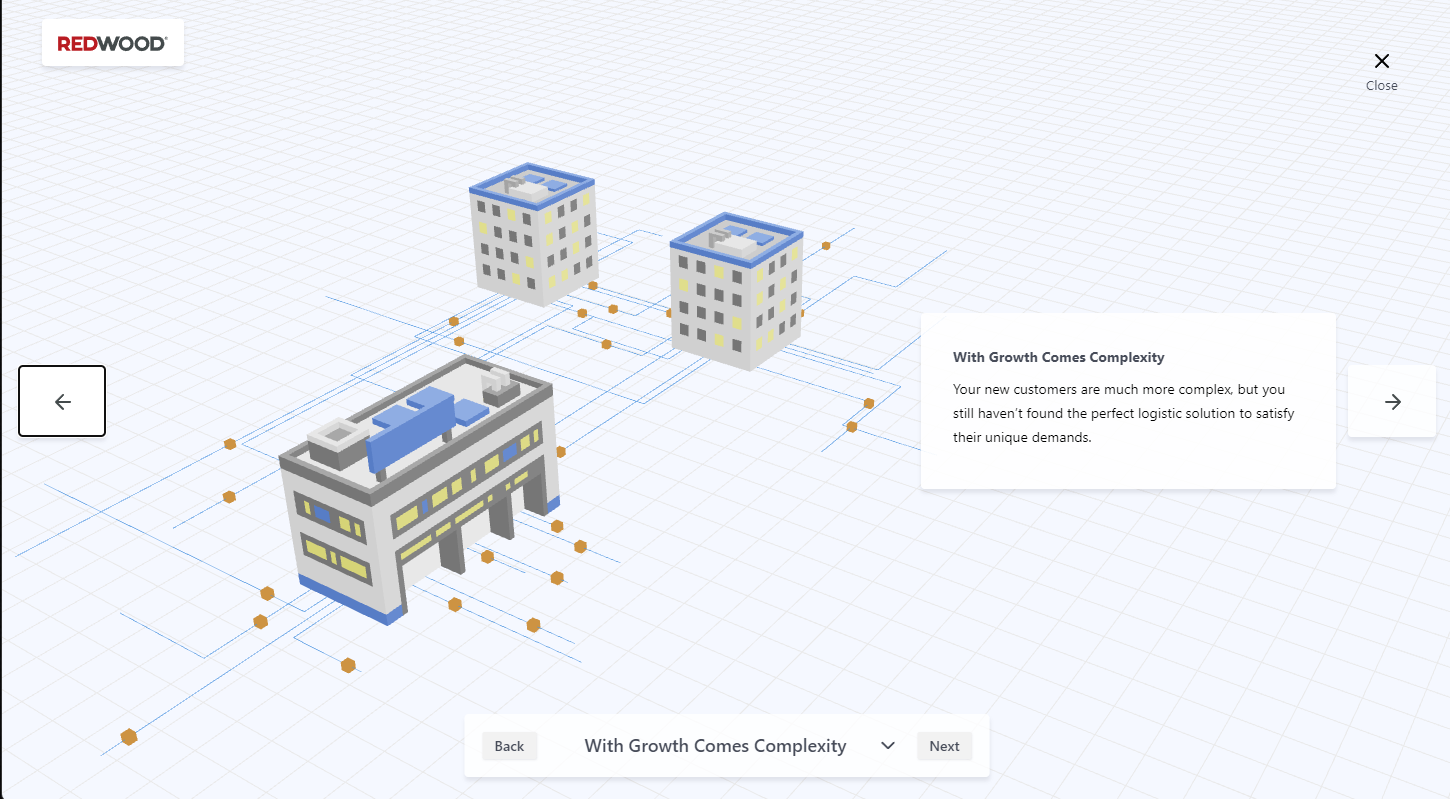Viewport: 1450px width, 799px height.
Task: Open the Redwood logo link
Action: [x=113, y=43]
